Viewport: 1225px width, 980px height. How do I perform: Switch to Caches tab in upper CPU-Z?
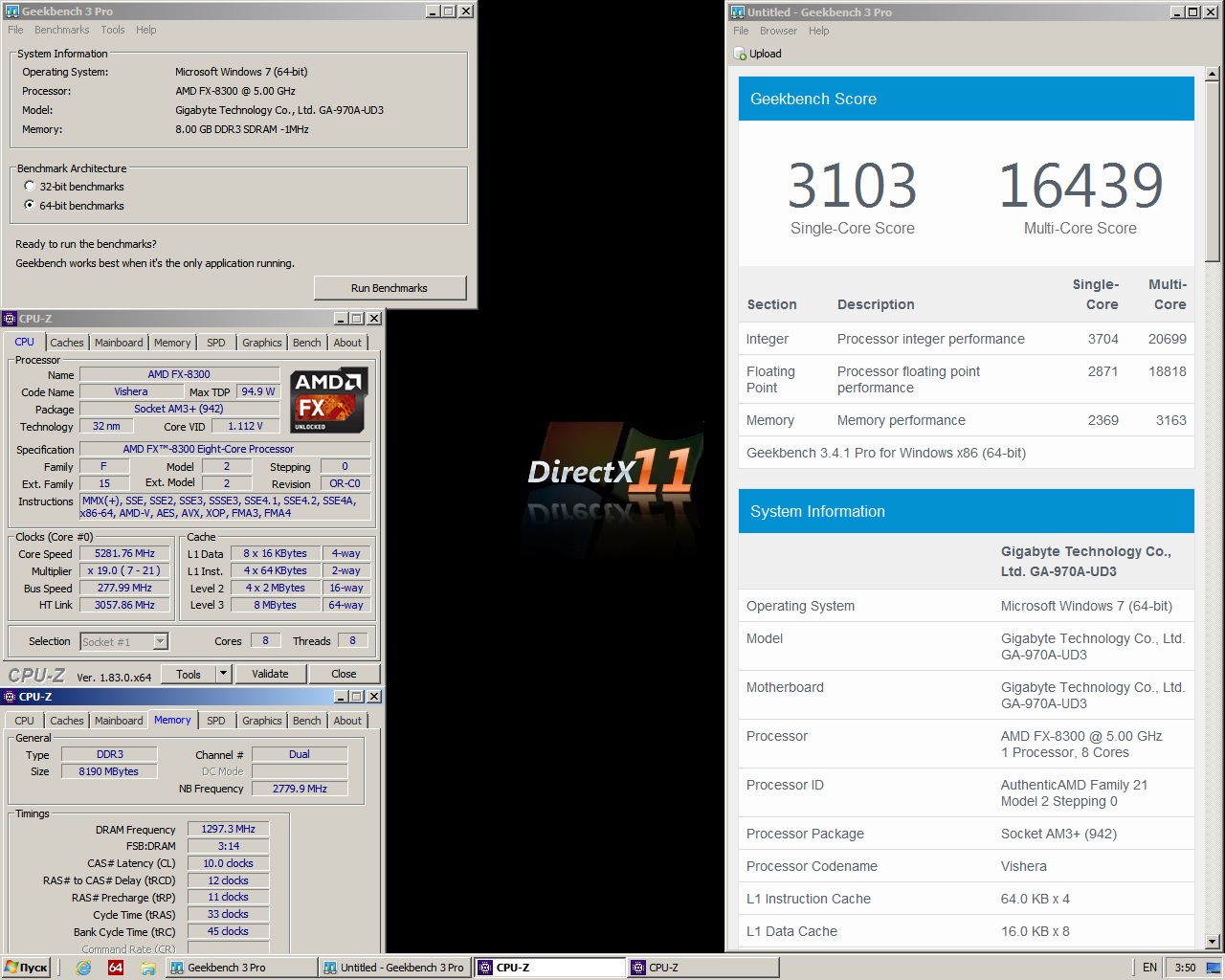[x=67, y=343]
